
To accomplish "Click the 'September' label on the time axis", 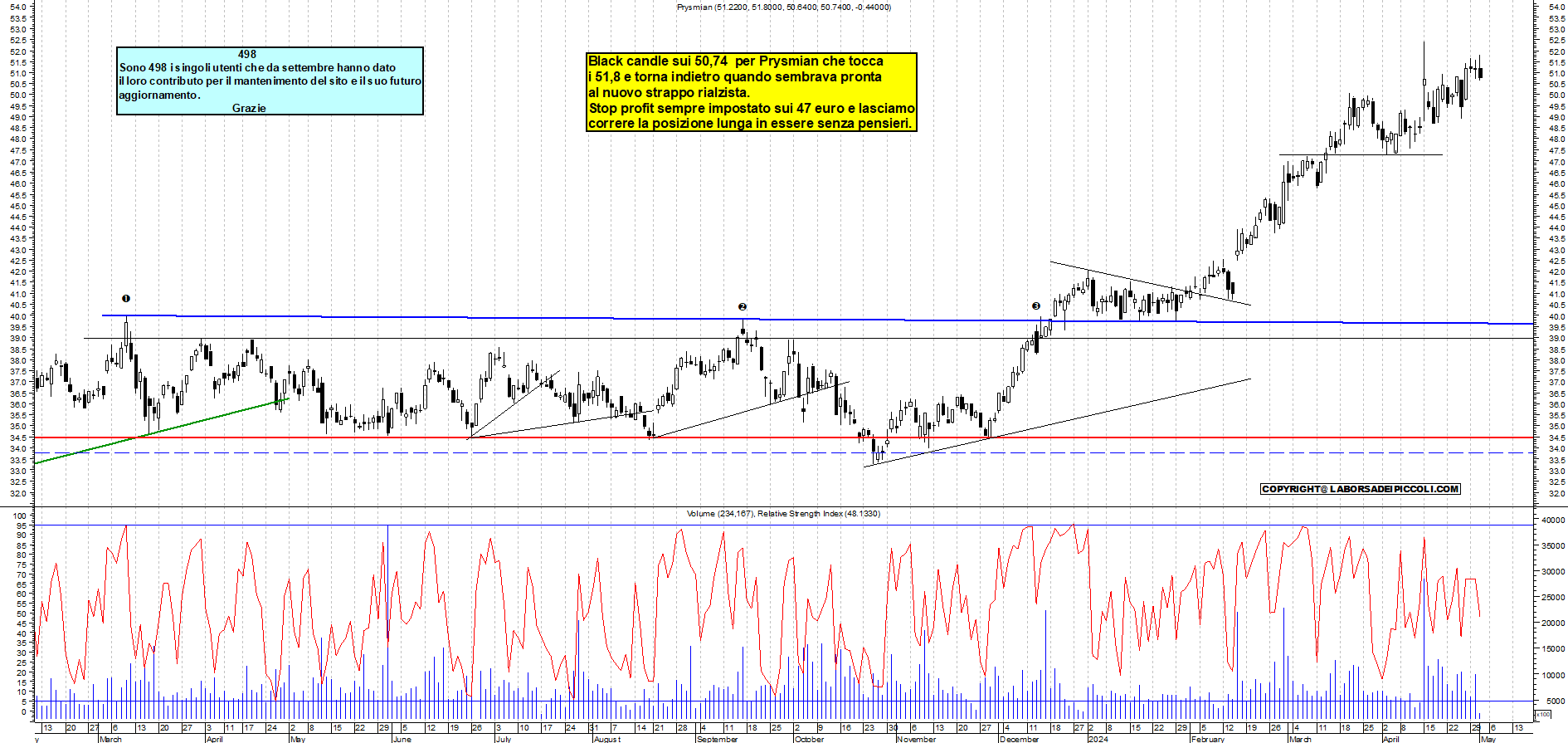I will click(x=718, y=739).
